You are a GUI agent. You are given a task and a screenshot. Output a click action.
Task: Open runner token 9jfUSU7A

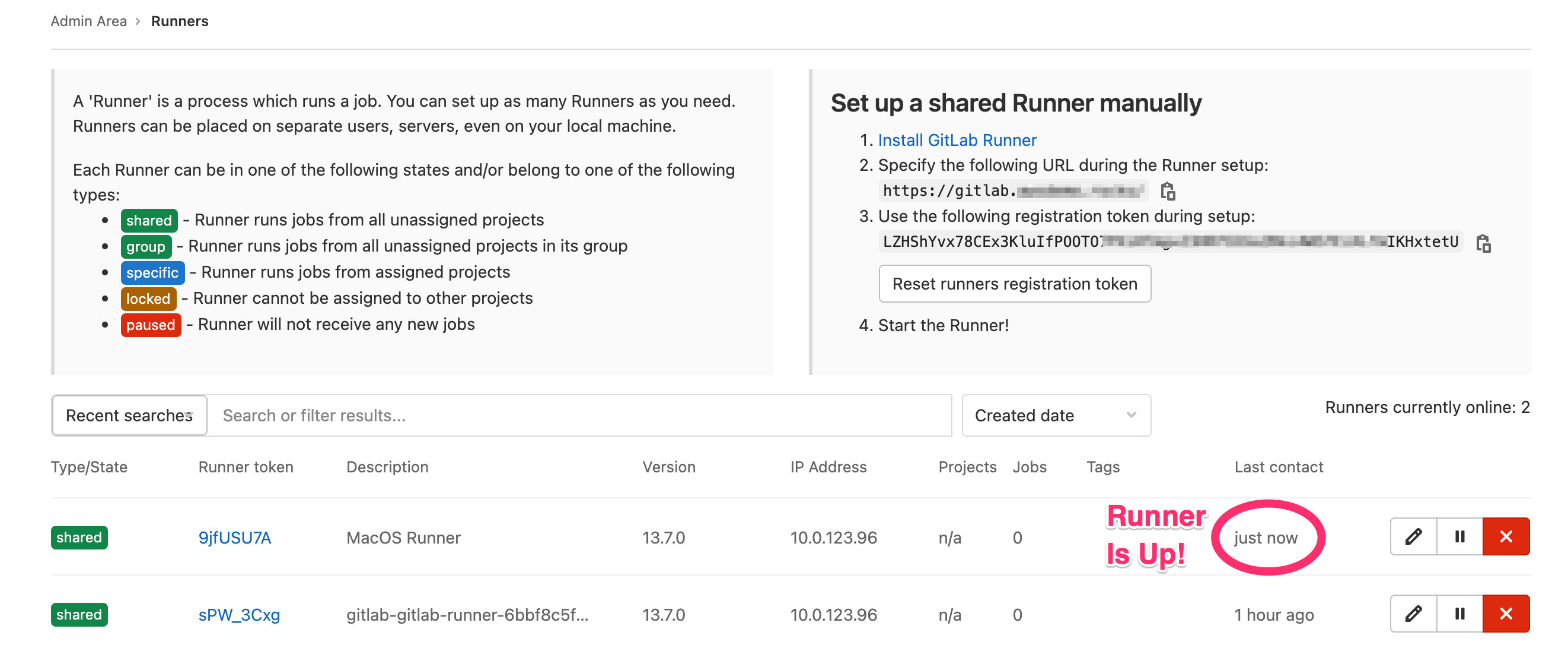(x=234, y=538)
